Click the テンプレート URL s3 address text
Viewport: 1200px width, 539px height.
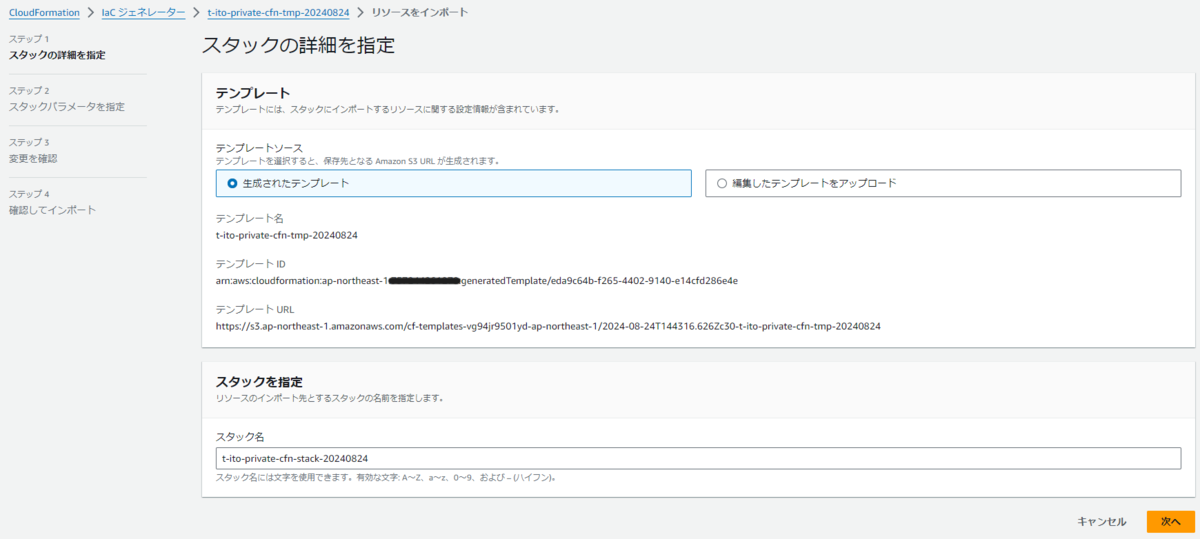click(x=548, y=325)
